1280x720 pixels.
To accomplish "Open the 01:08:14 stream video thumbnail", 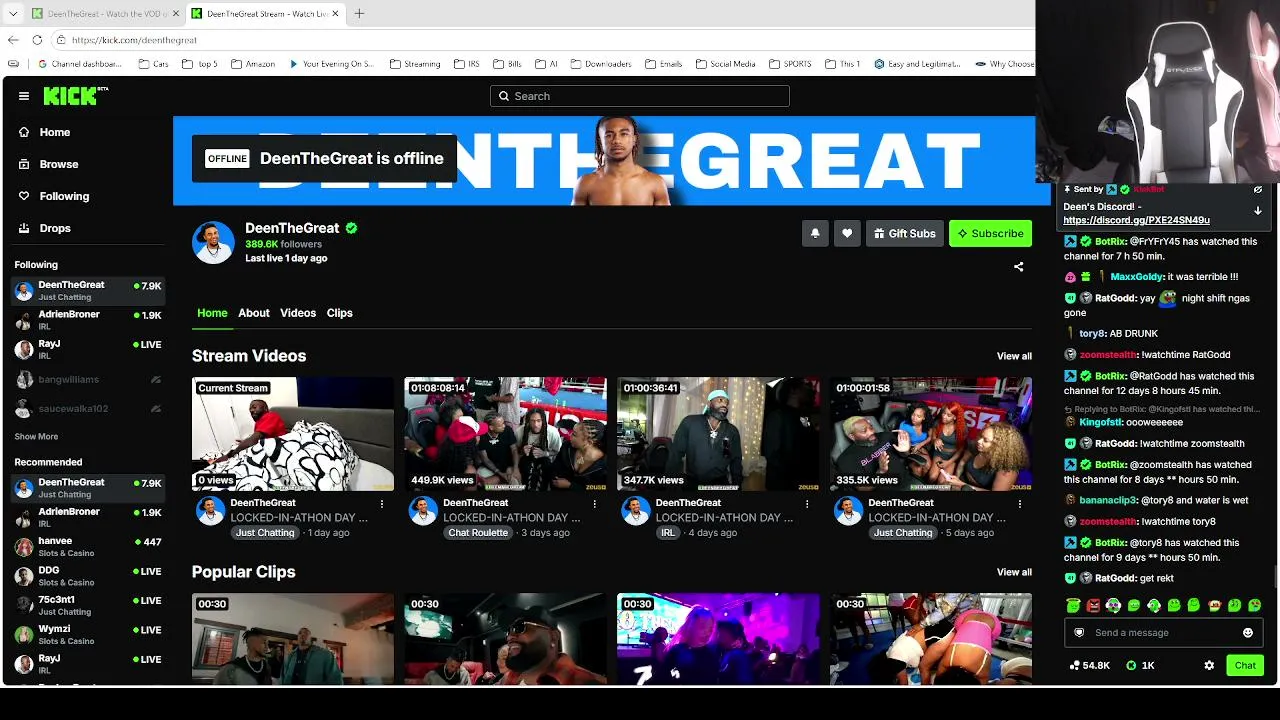I will (505, 434).
